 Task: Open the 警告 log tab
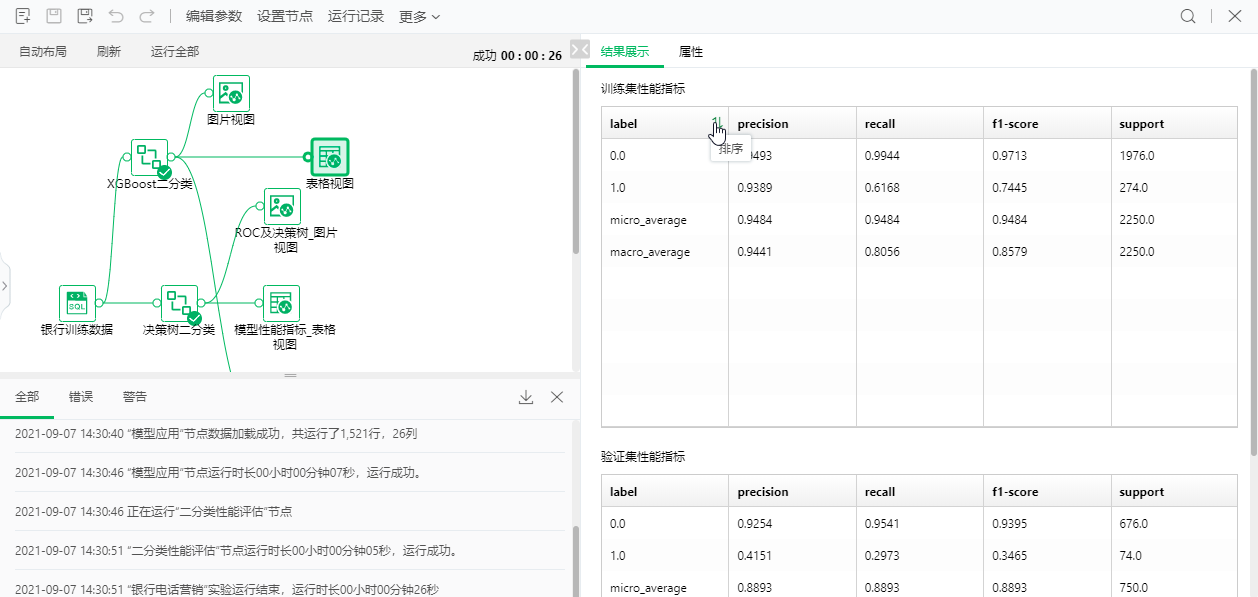[x=134, y=397]
